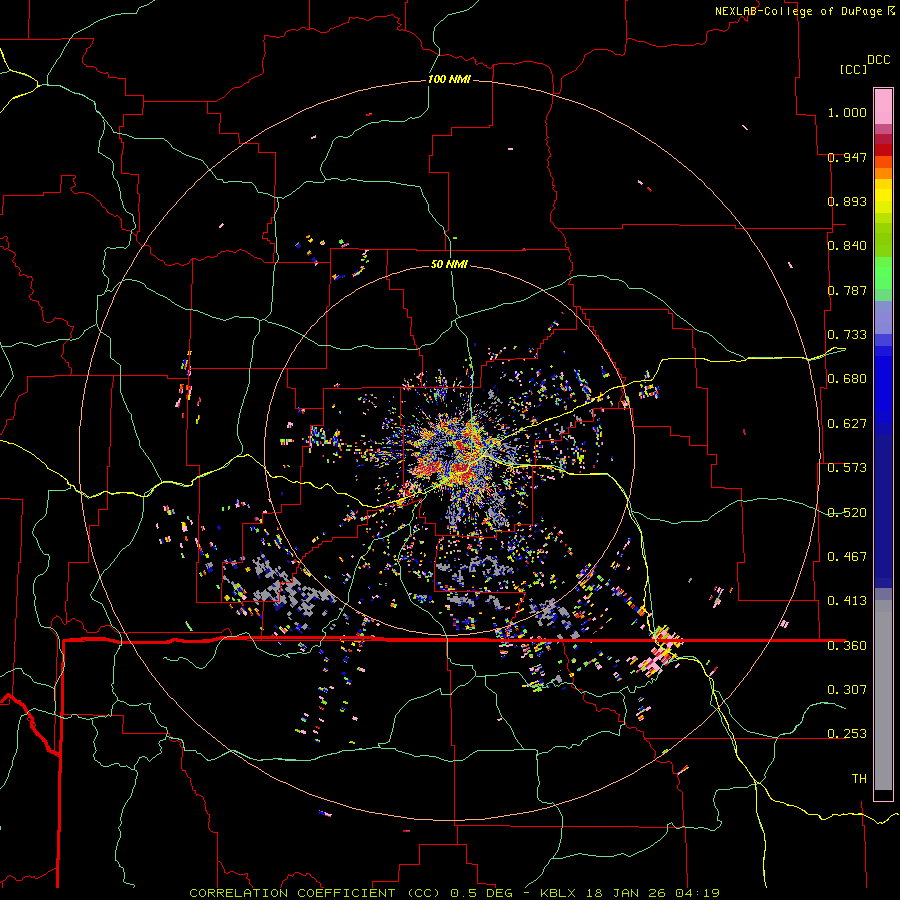Screen dimensions: 900x900
Task: Click the 0.467 color scale value
Action: click(x=847, y=557)
